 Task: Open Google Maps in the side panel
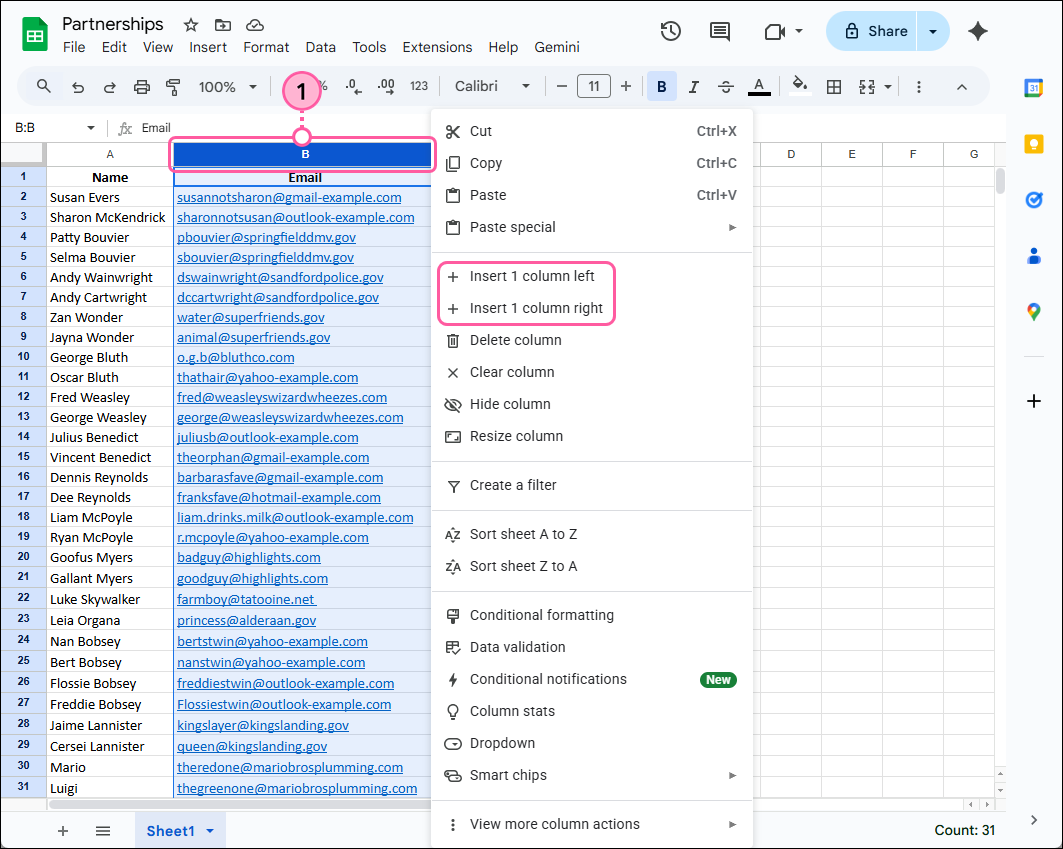coord(1035,311)
